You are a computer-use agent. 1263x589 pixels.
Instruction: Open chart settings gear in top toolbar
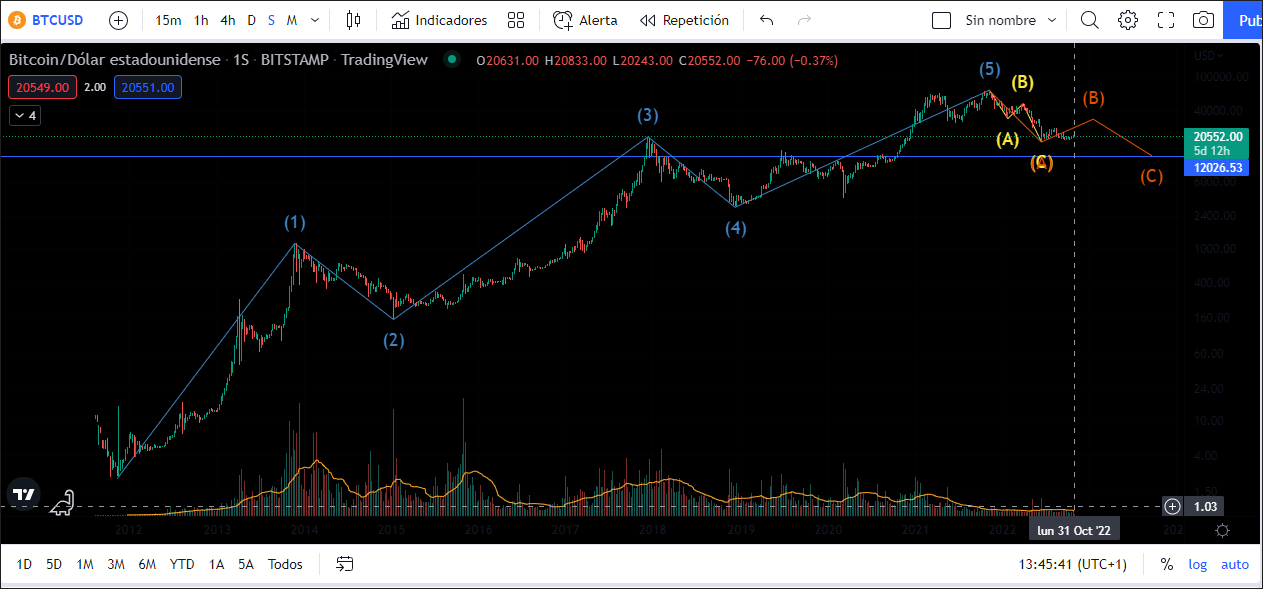pyautogui.click(x=1128, y=20)
